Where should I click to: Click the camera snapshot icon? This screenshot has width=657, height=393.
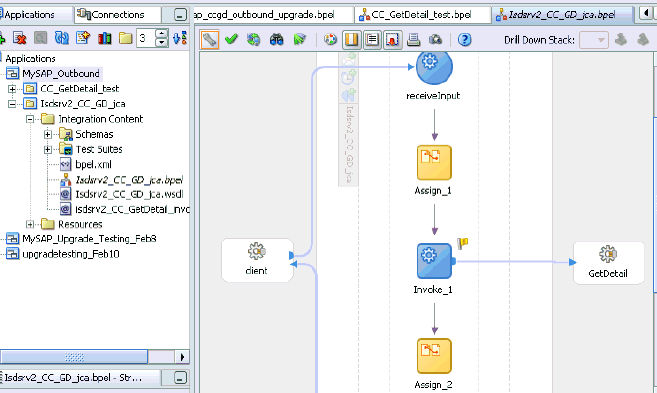pos(436,40)
